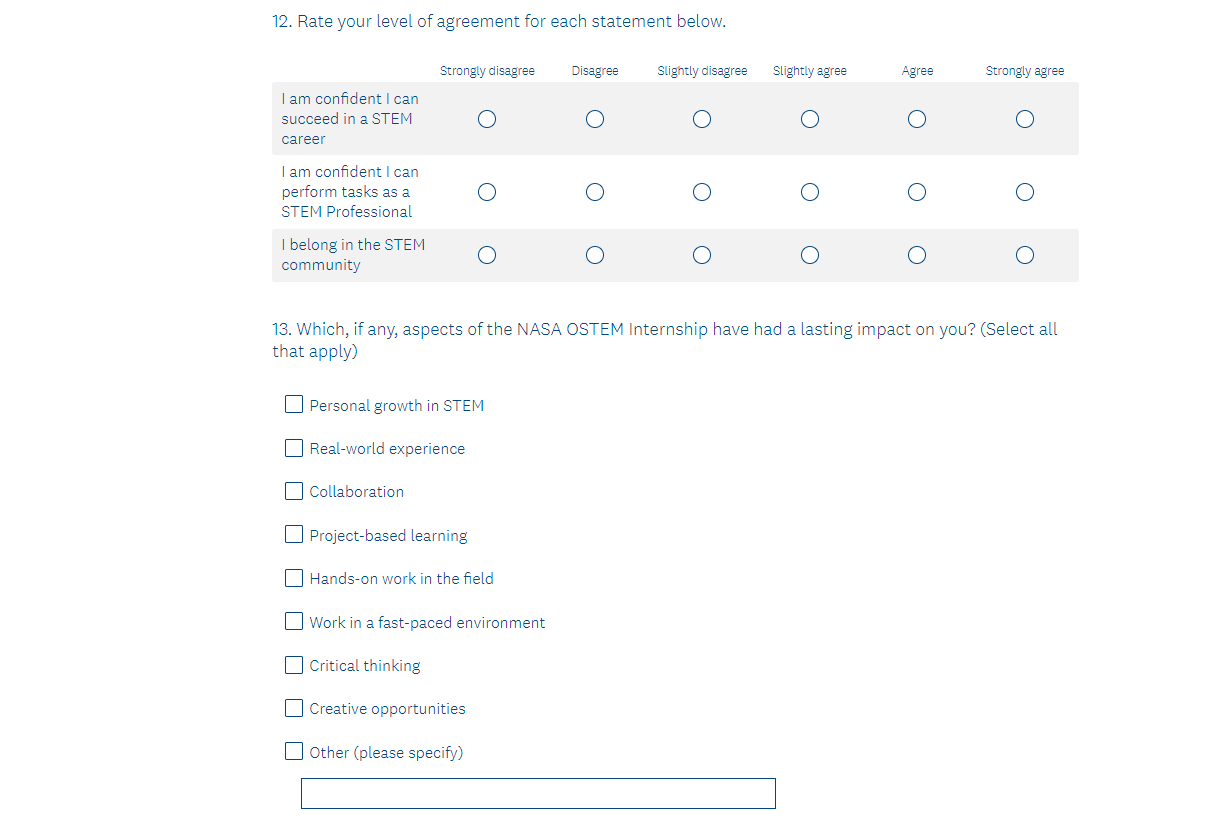
Task: Choose Slightly disagree for perform tasks as STEM Professional
Action: [x=702, y=192]
